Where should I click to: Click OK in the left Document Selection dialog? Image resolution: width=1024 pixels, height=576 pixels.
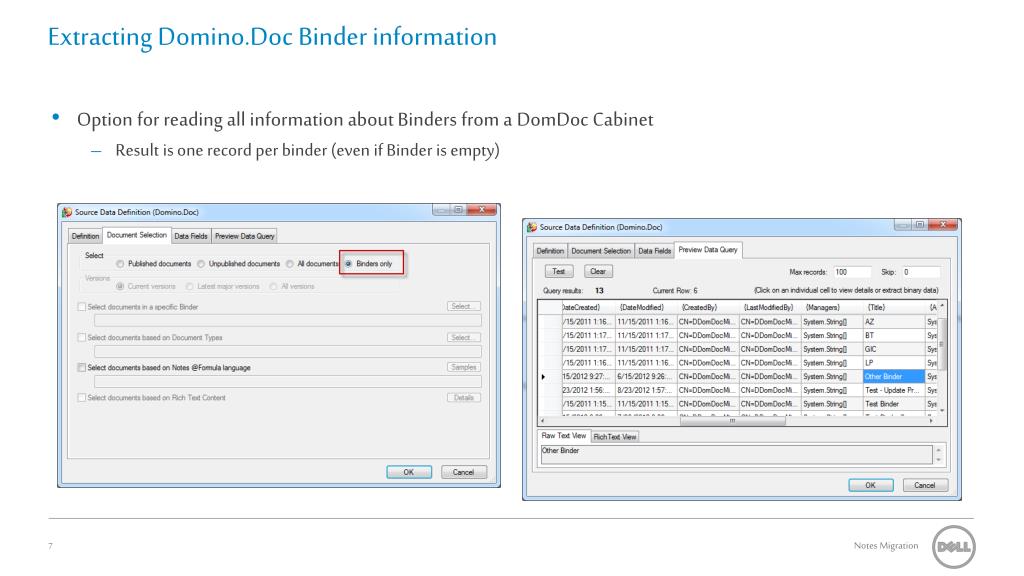click(x=409, y=472)
